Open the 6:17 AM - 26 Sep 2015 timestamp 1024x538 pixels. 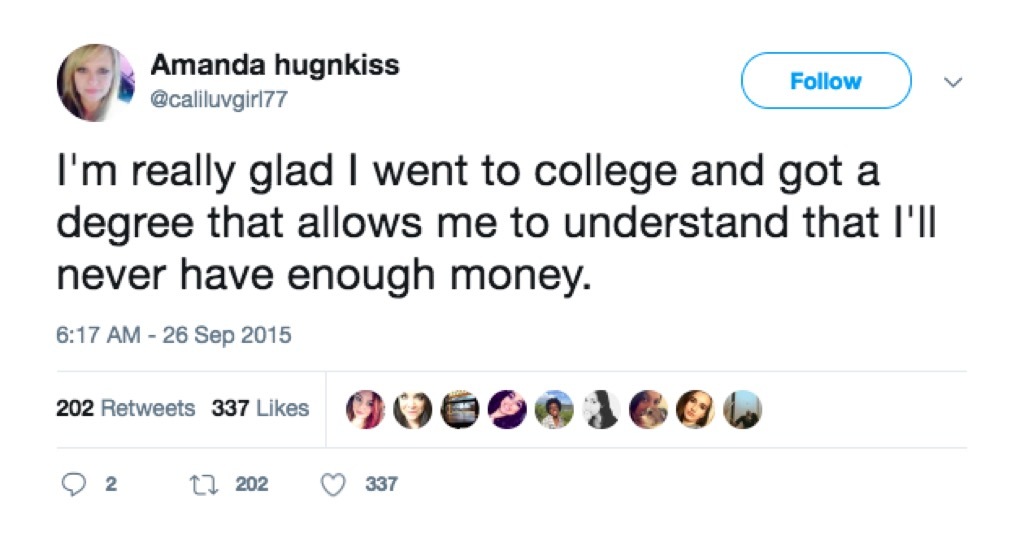tap(173, 335)
